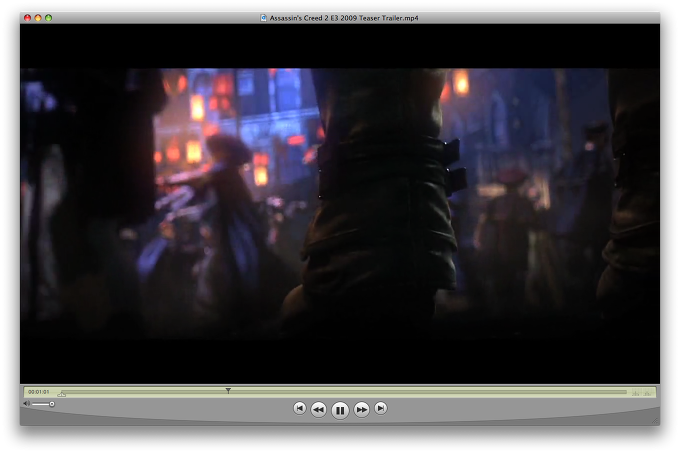Click the video frame in the player
Image resolution: width=680 pixels, height=453 pixels.
pos(340,203)
